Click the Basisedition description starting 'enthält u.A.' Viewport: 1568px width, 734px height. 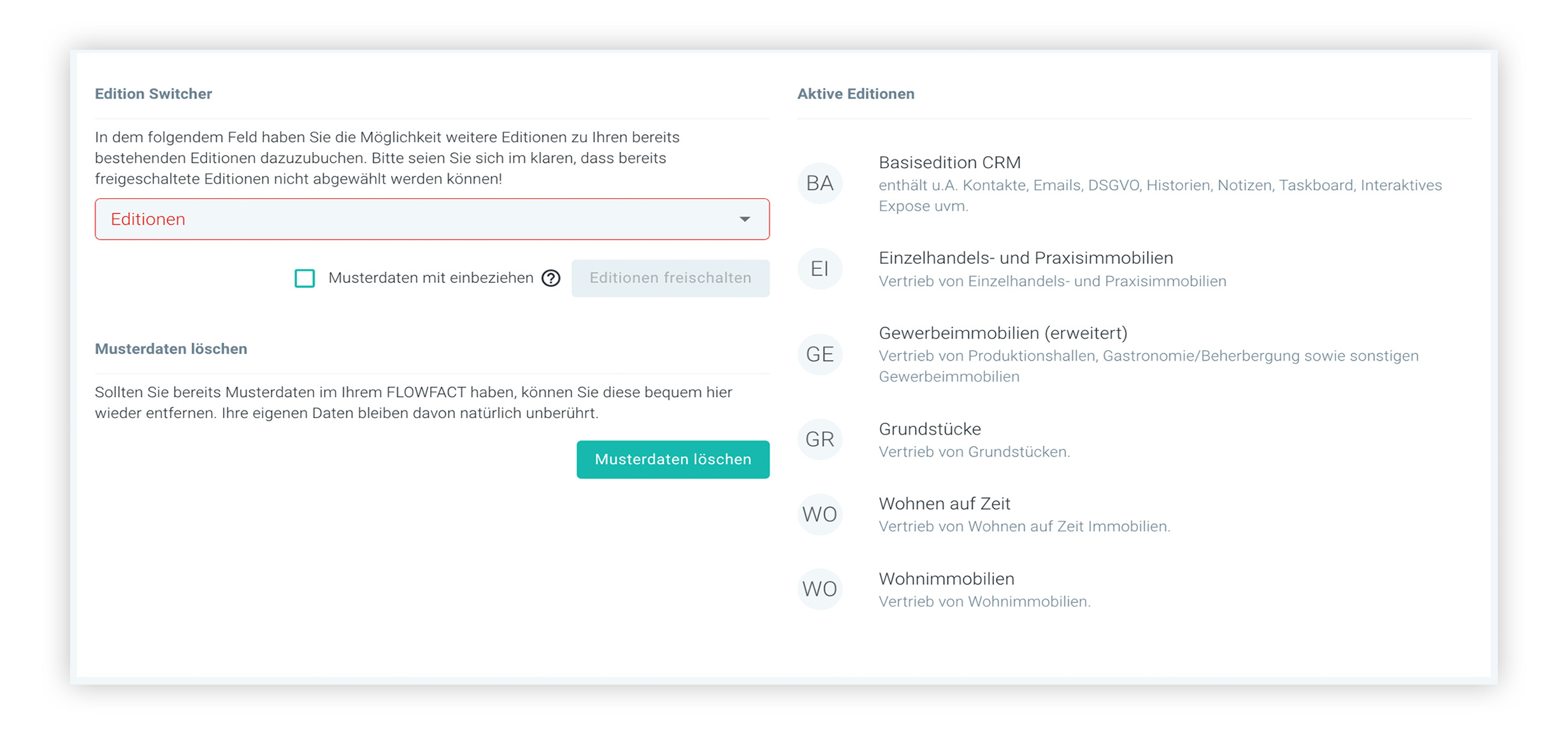1160,196
